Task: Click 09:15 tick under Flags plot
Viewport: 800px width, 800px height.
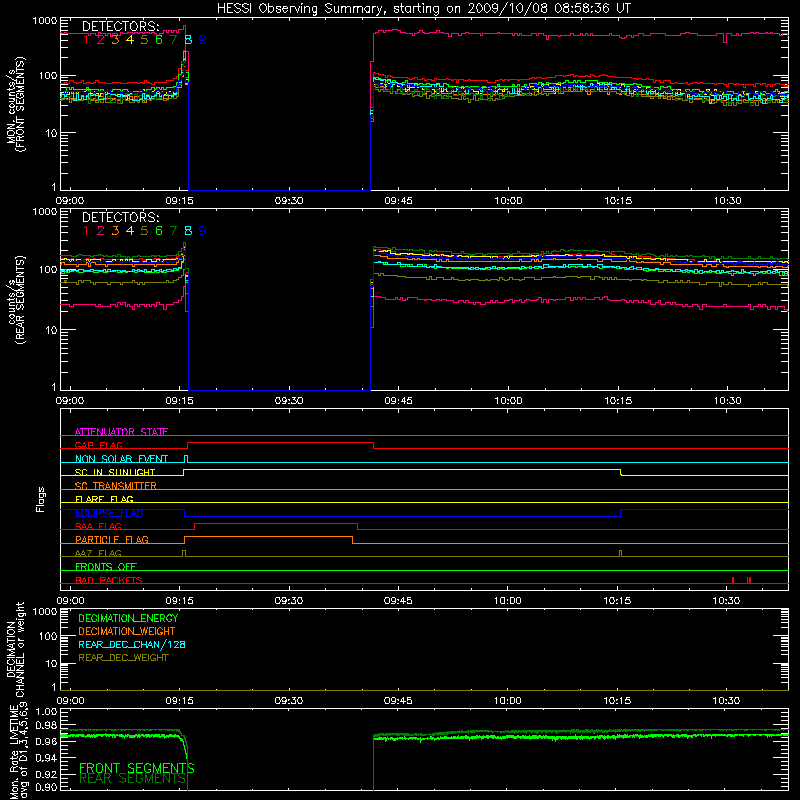Action: coord(180,601)
